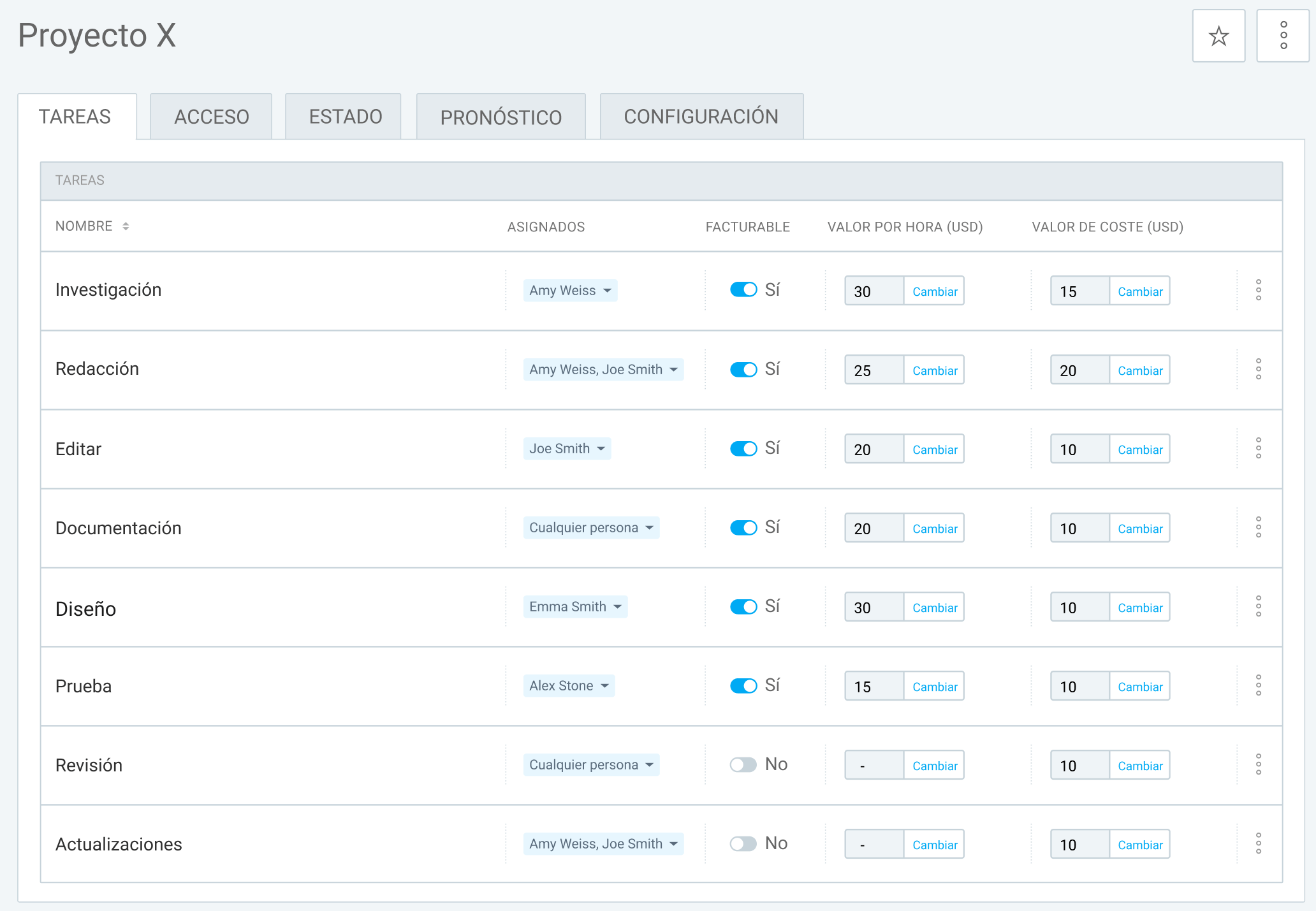Switch to the PRONÓSTICO tab
The height and width of the screenshot is (911, 1316).
pyautogui.click(x=501, y=117)
